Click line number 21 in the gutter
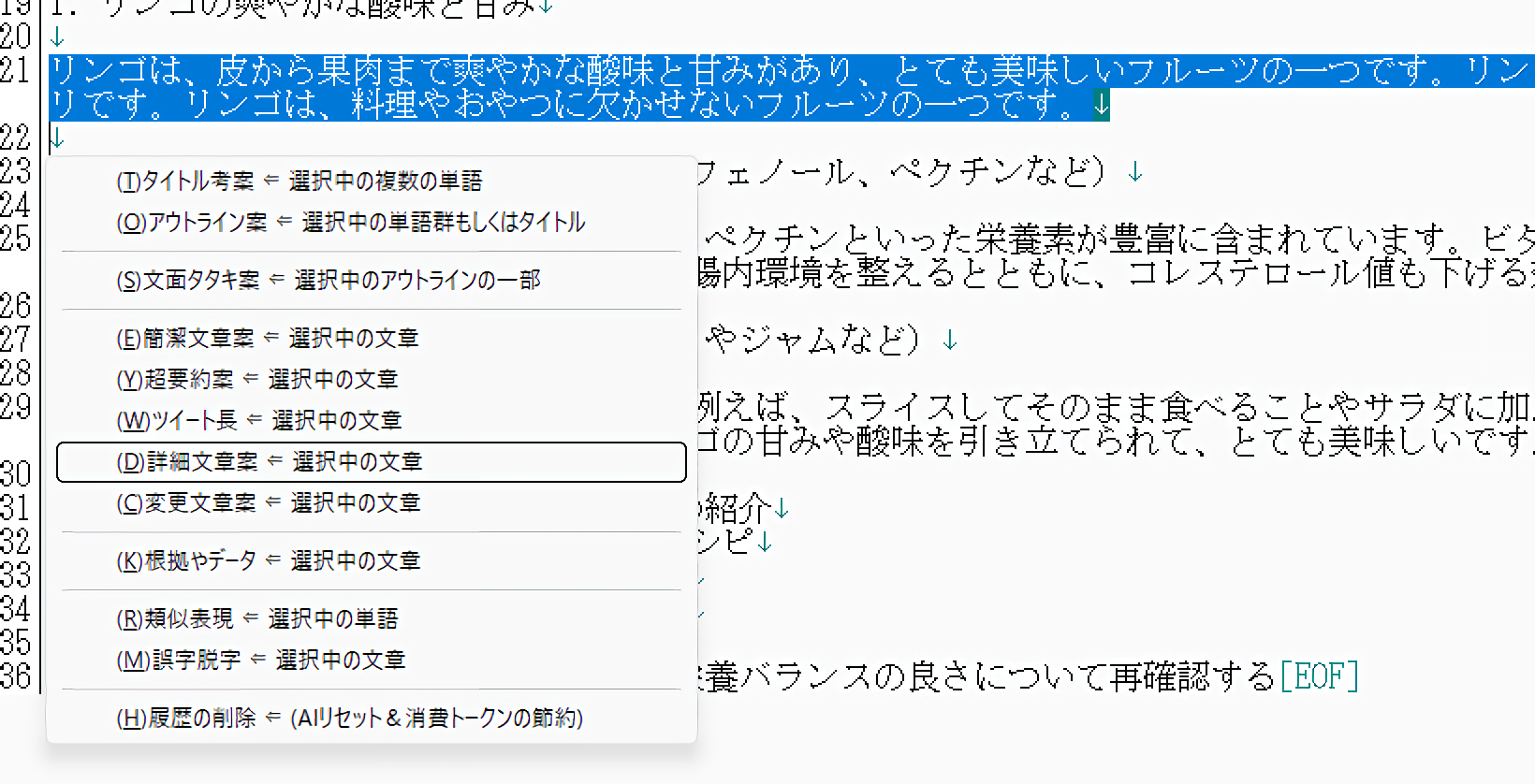 tap(16, 70)
